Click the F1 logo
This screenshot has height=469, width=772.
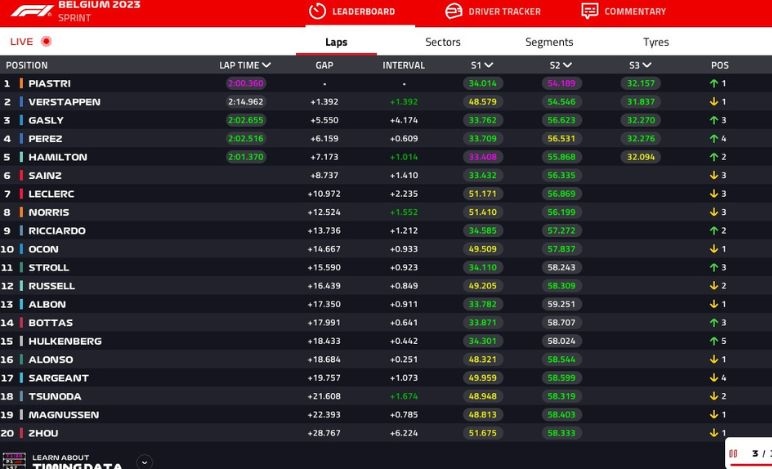click(x=30, y=11)
